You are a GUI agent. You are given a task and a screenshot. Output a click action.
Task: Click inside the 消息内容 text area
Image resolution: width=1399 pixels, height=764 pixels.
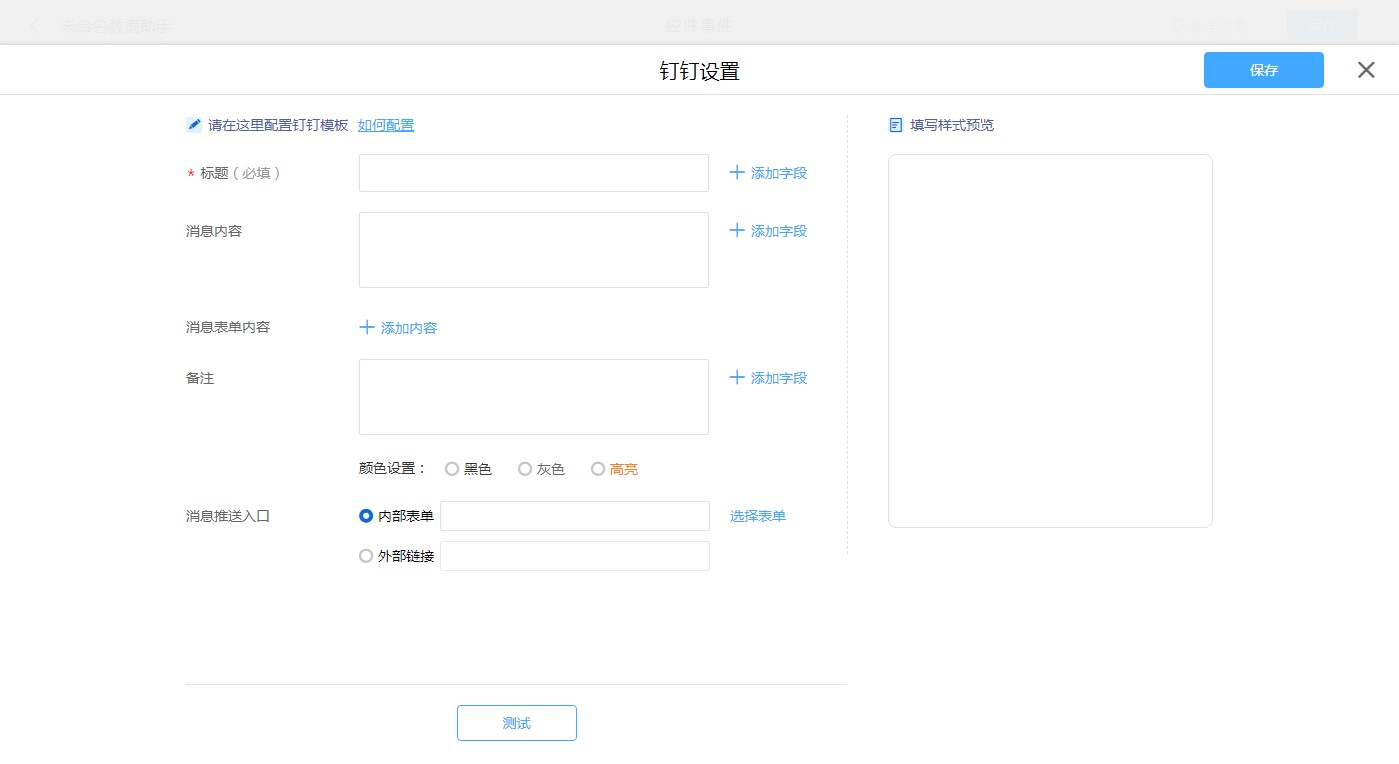click(534, 250)
